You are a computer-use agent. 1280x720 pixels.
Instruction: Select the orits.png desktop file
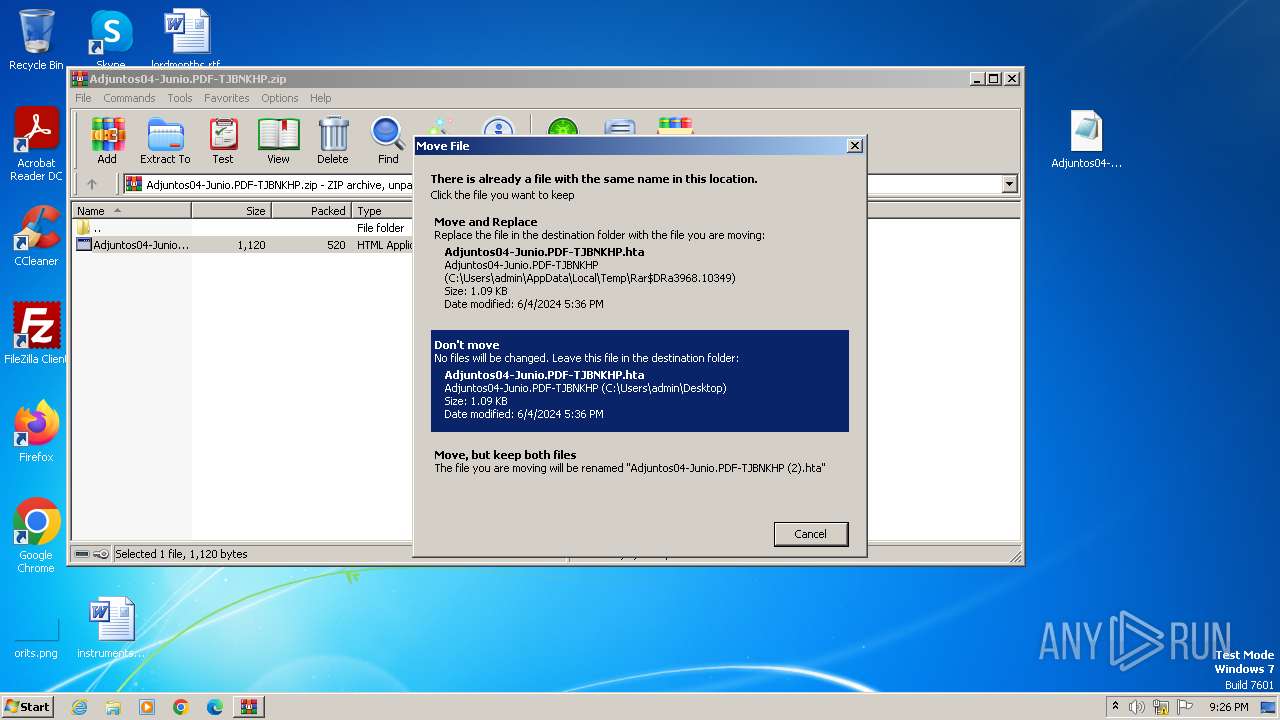(36, 638)
